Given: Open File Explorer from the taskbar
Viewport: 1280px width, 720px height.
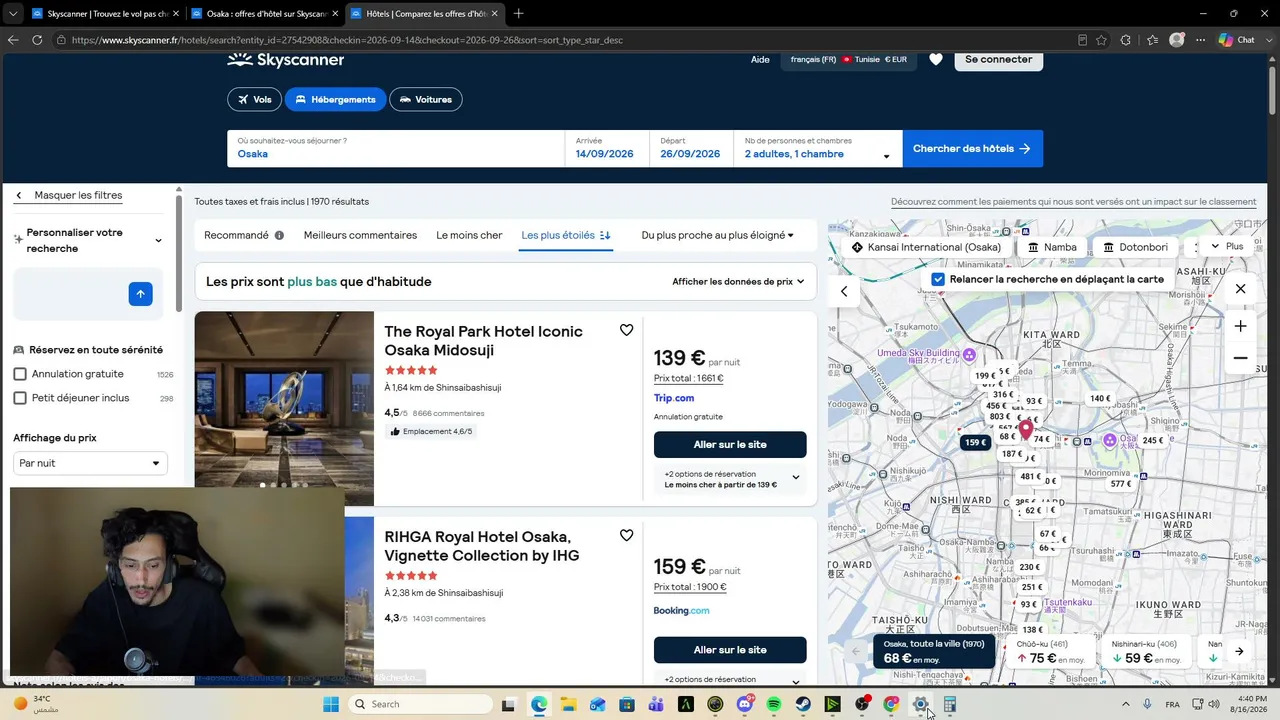Looking at the screenshot, I should point(568,704).
